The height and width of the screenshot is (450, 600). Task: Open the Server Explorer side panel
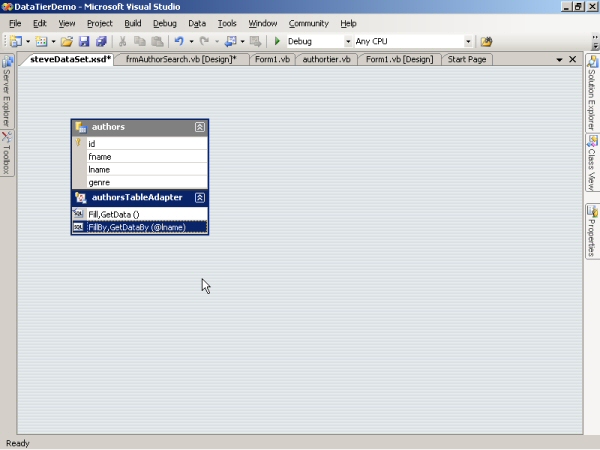click(7, 91)
